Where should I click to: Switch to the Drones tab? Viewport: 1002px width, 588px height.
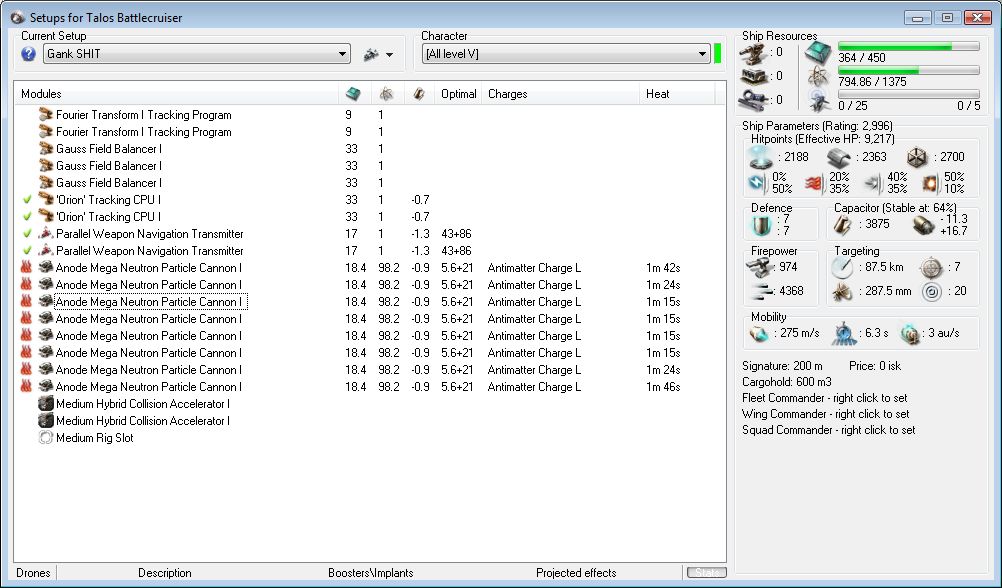(33, 573)
